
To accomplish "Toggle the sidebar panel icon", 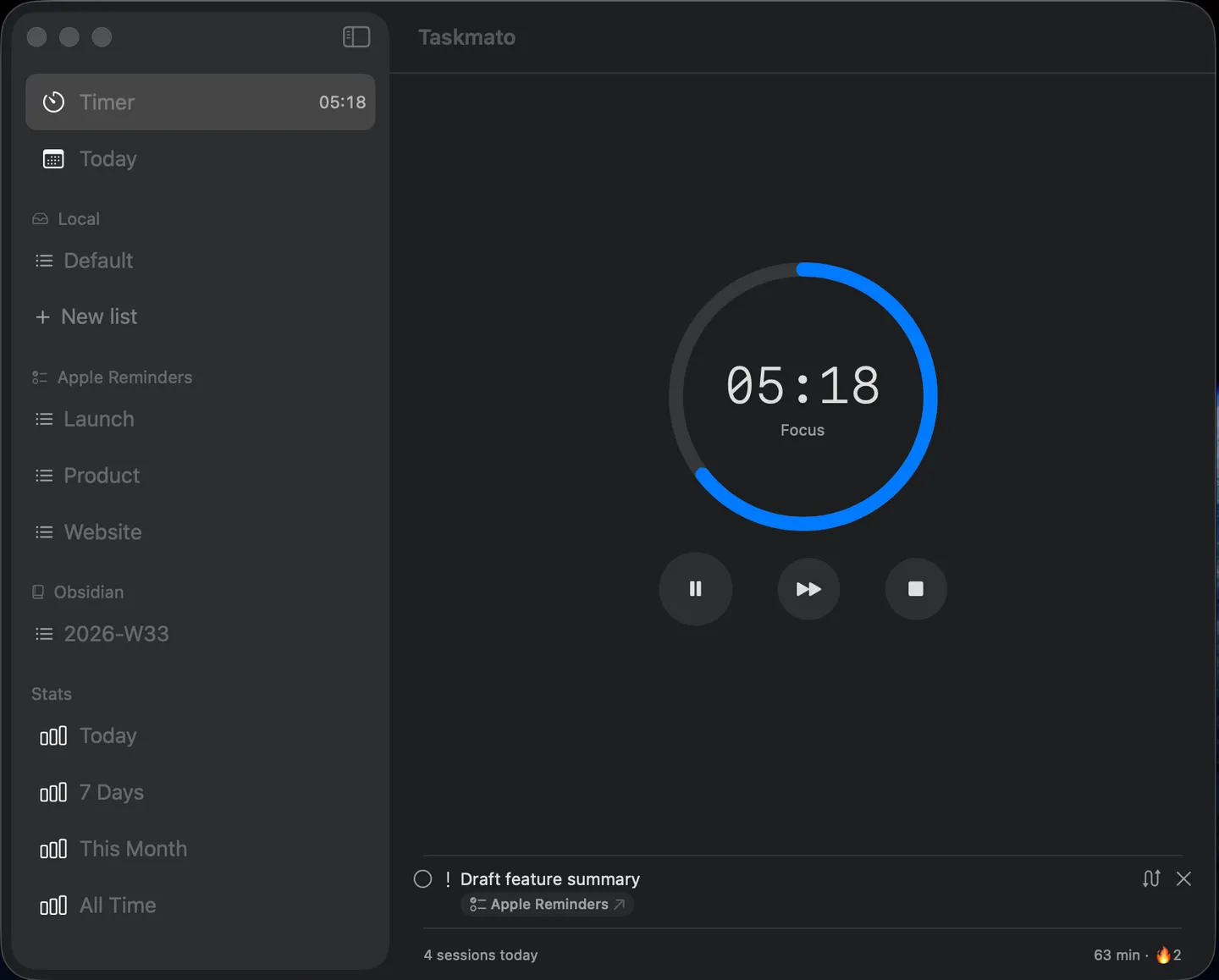I will click(x=356, y=37).
